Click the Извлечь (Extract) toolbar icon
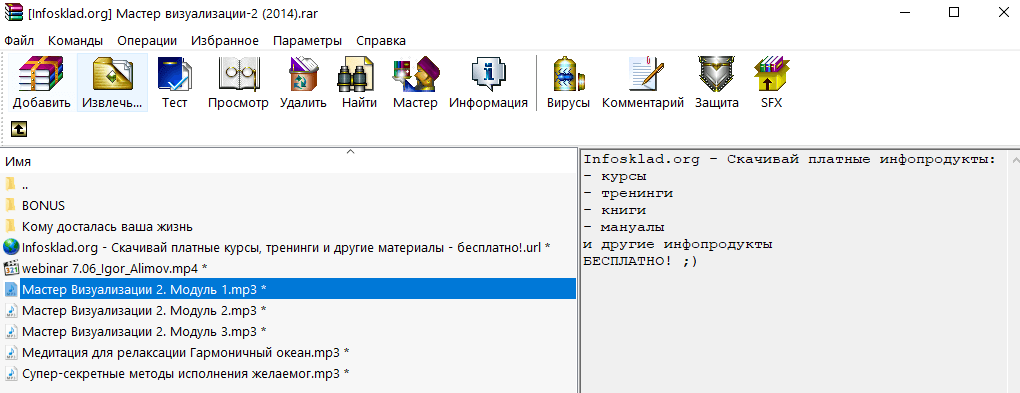Screen dimensions: 1020x393 click(x=113, y=74)
